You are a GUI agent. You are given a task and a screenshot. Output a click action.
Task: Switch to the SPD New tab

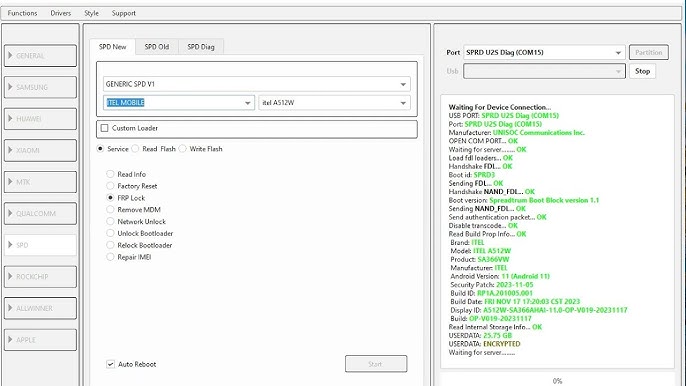click(x=112, y=47)
